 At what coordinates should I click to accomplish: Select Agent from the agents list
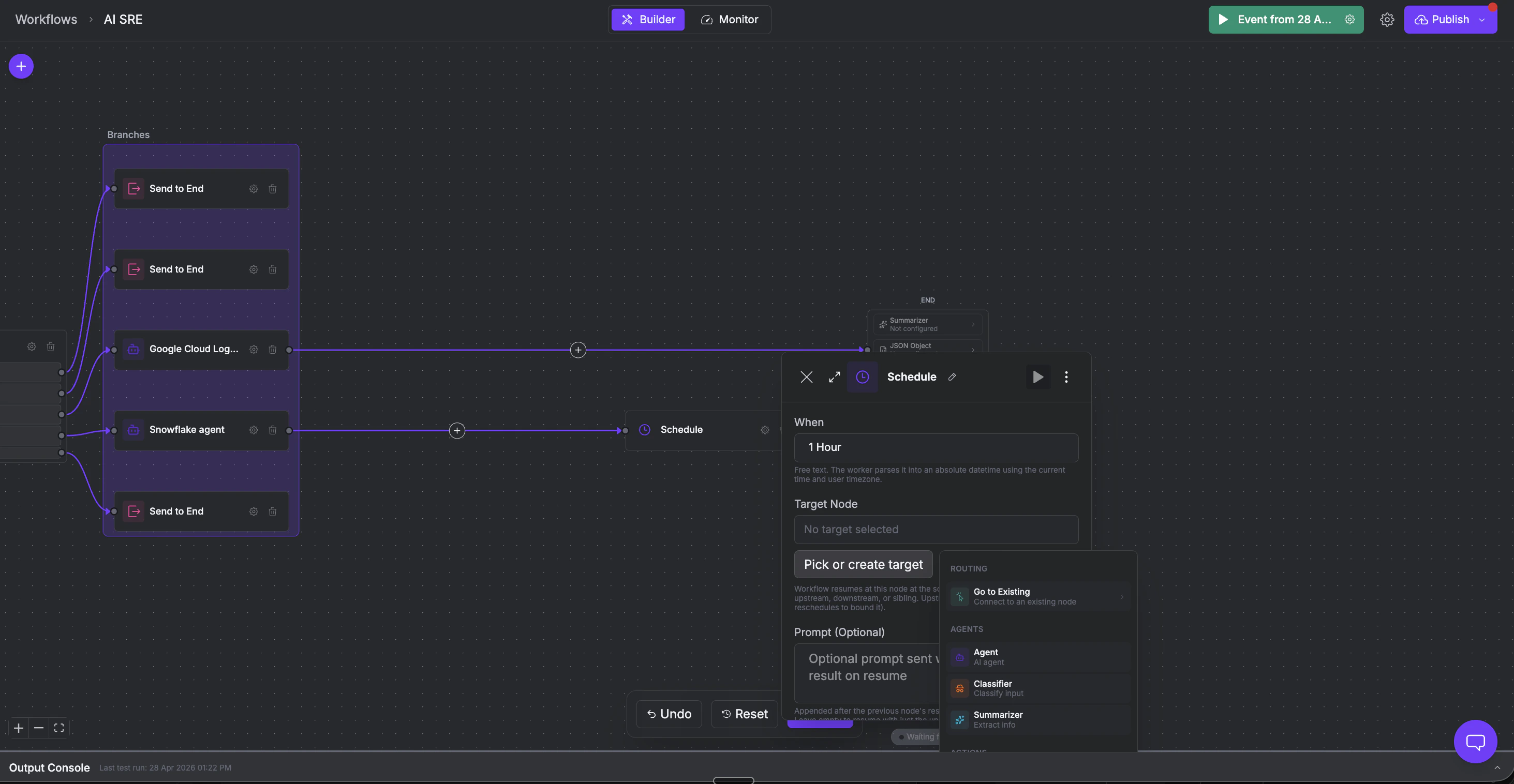(x=1038, y=657)
